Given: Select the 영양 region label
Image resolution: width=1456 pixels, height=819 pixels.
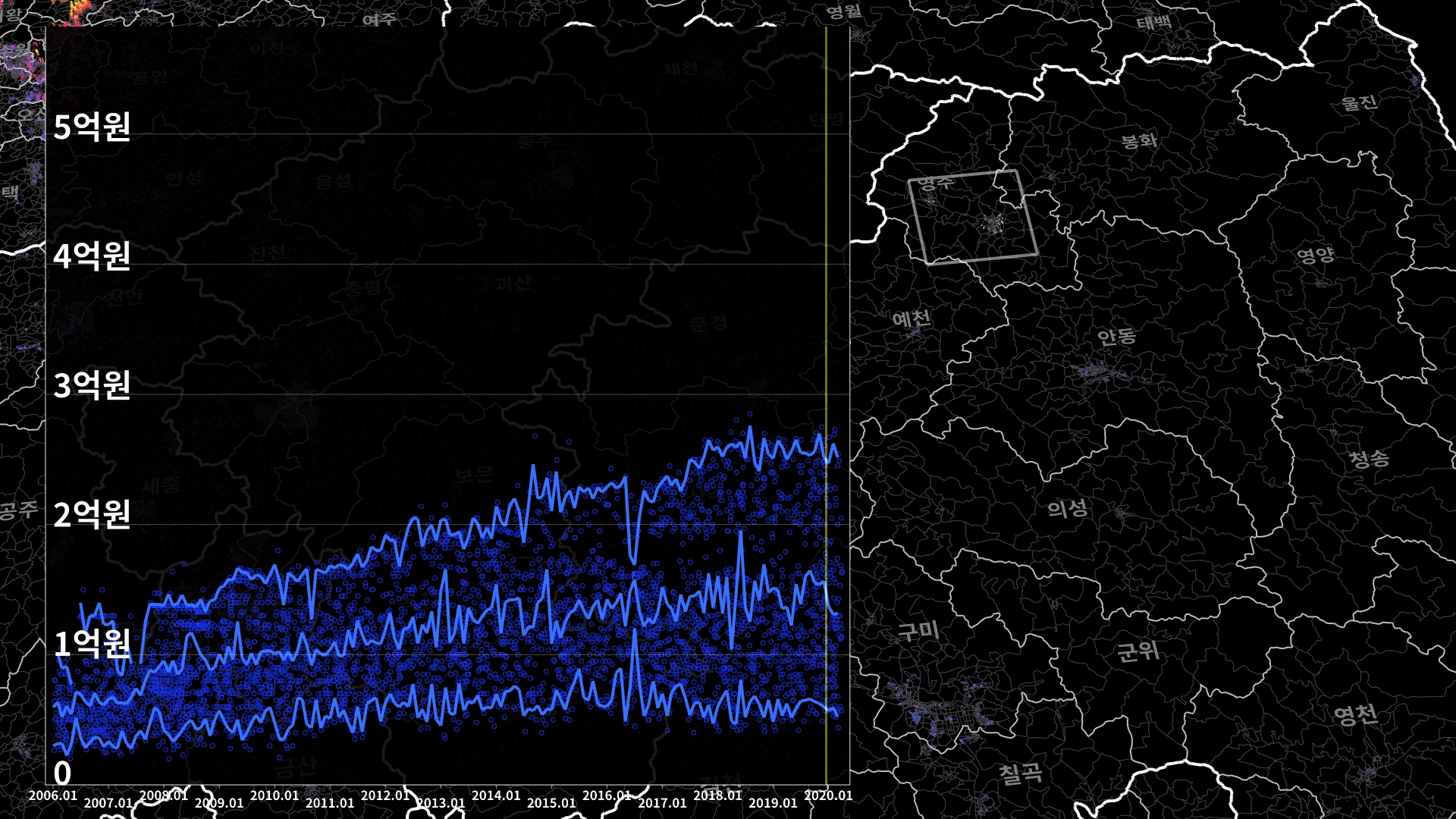Looking at the screenshot, I should click(x=1315, y=255).
